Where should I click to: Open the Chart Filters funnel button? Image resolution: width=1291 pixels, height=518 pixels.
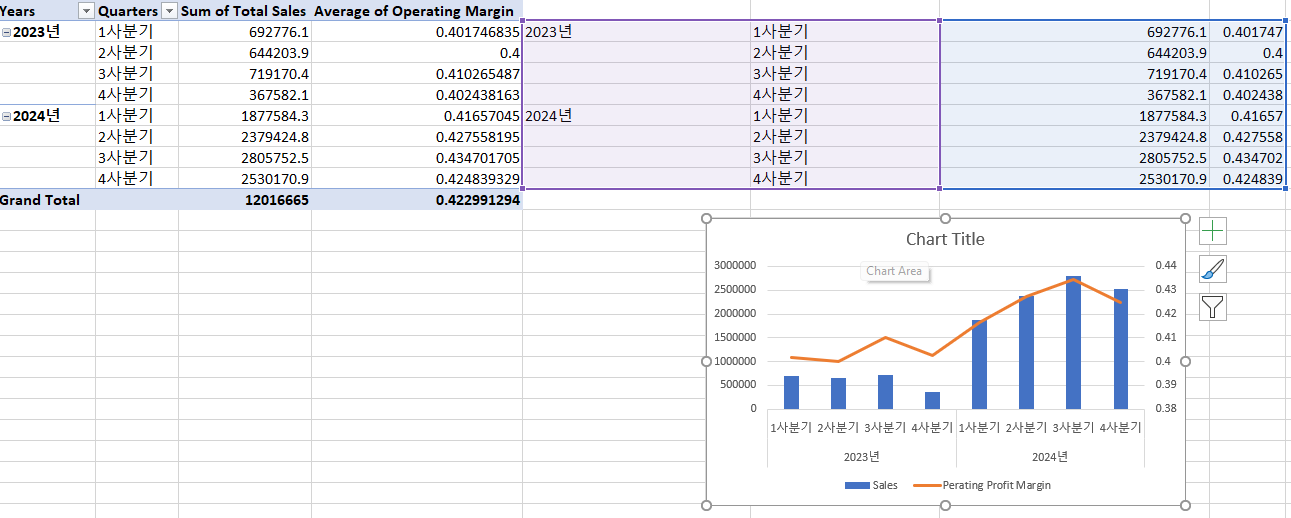[1212, 307]
